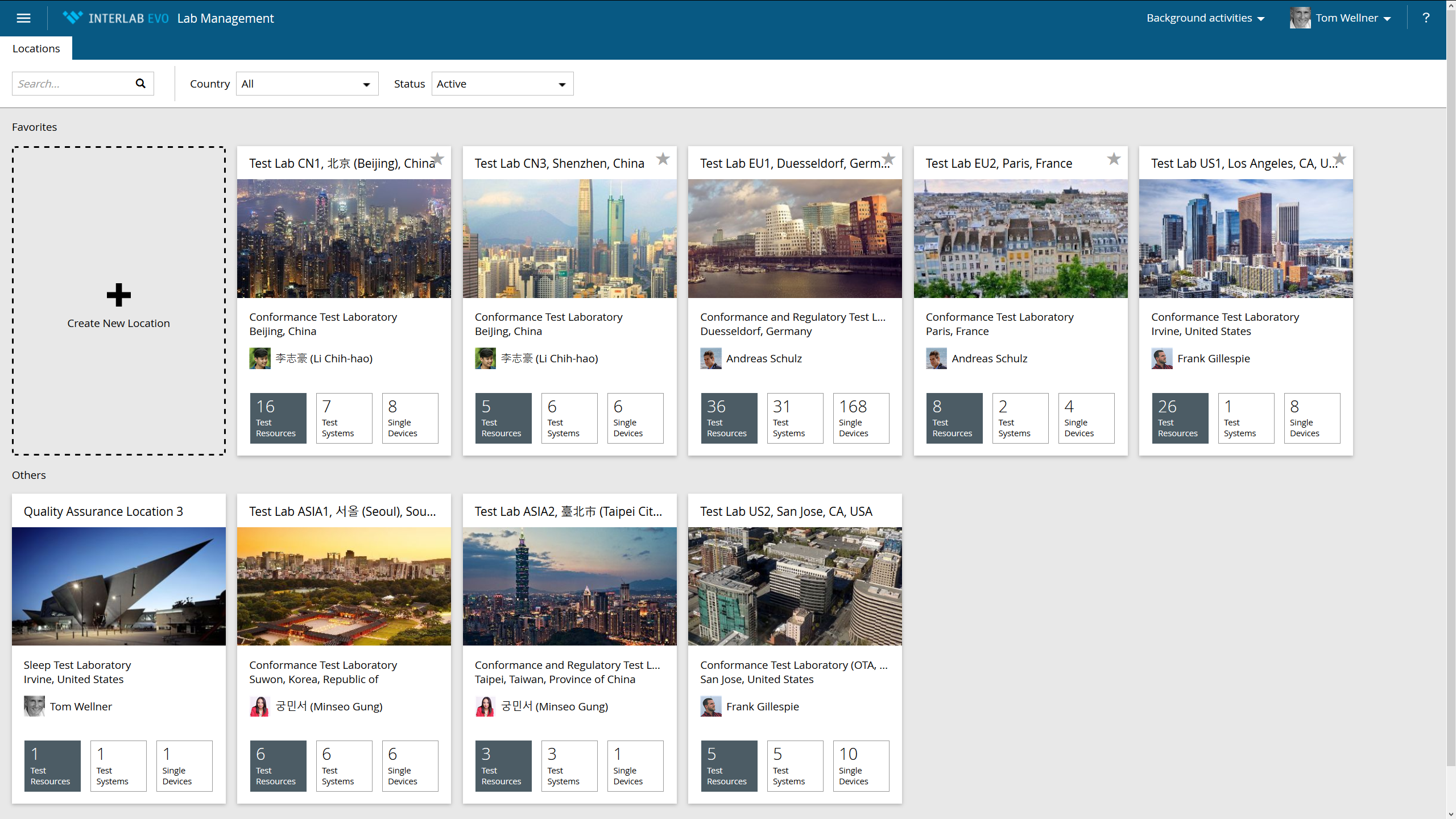Toggle favorite star on Test Lab CN3 Shenzhen

(x=663, y=159)
